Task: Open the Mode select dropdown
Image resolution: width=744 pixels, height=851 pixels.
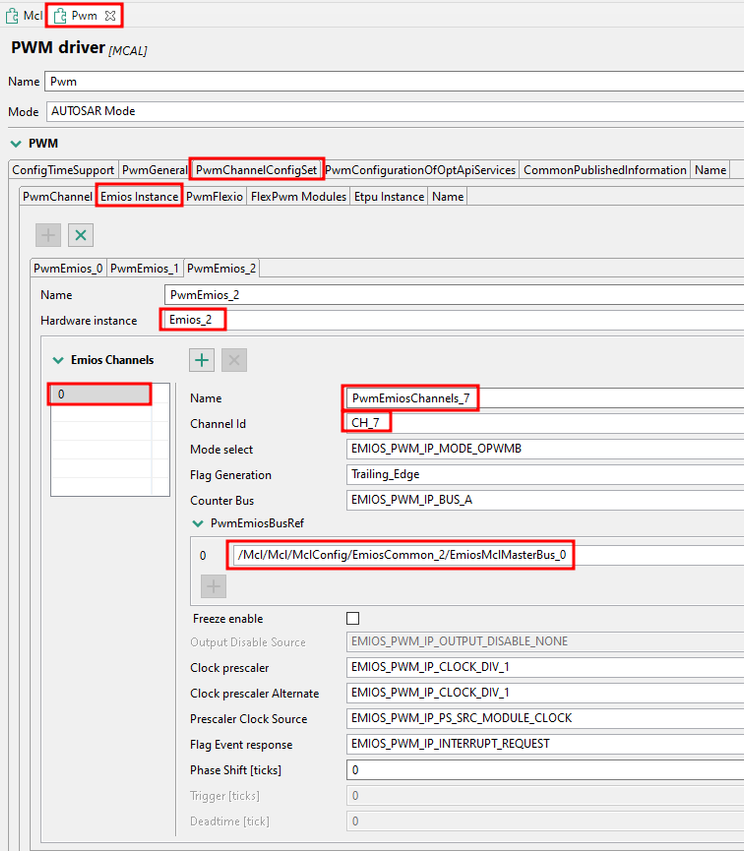Action: coord(545,449)
